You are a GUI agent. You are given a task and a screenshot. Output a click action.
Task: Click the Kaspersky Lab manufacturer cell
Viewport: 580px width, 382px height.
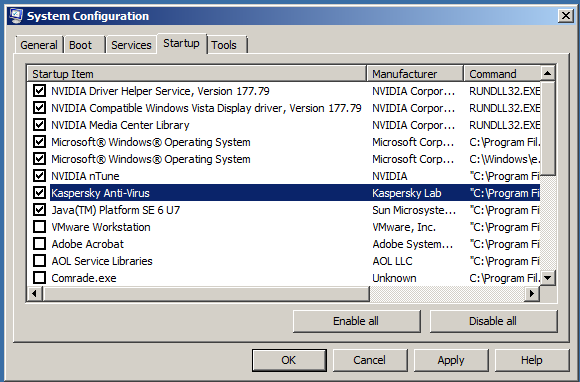click(407, 193)
